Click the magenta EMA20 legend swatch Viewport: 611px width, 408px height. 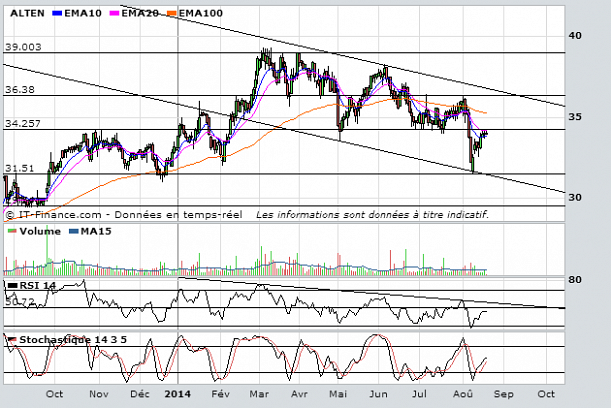tap(115, 13)
